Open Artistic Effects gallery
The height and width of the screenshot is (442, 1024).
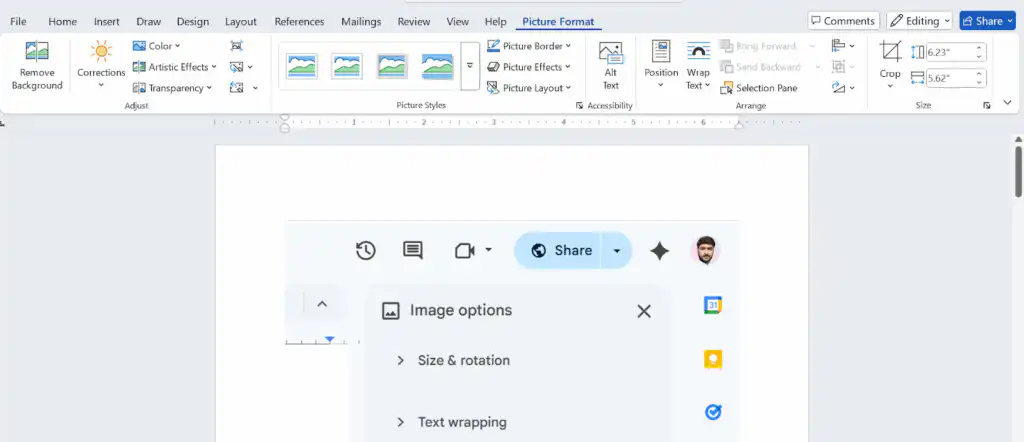(174, 67)
